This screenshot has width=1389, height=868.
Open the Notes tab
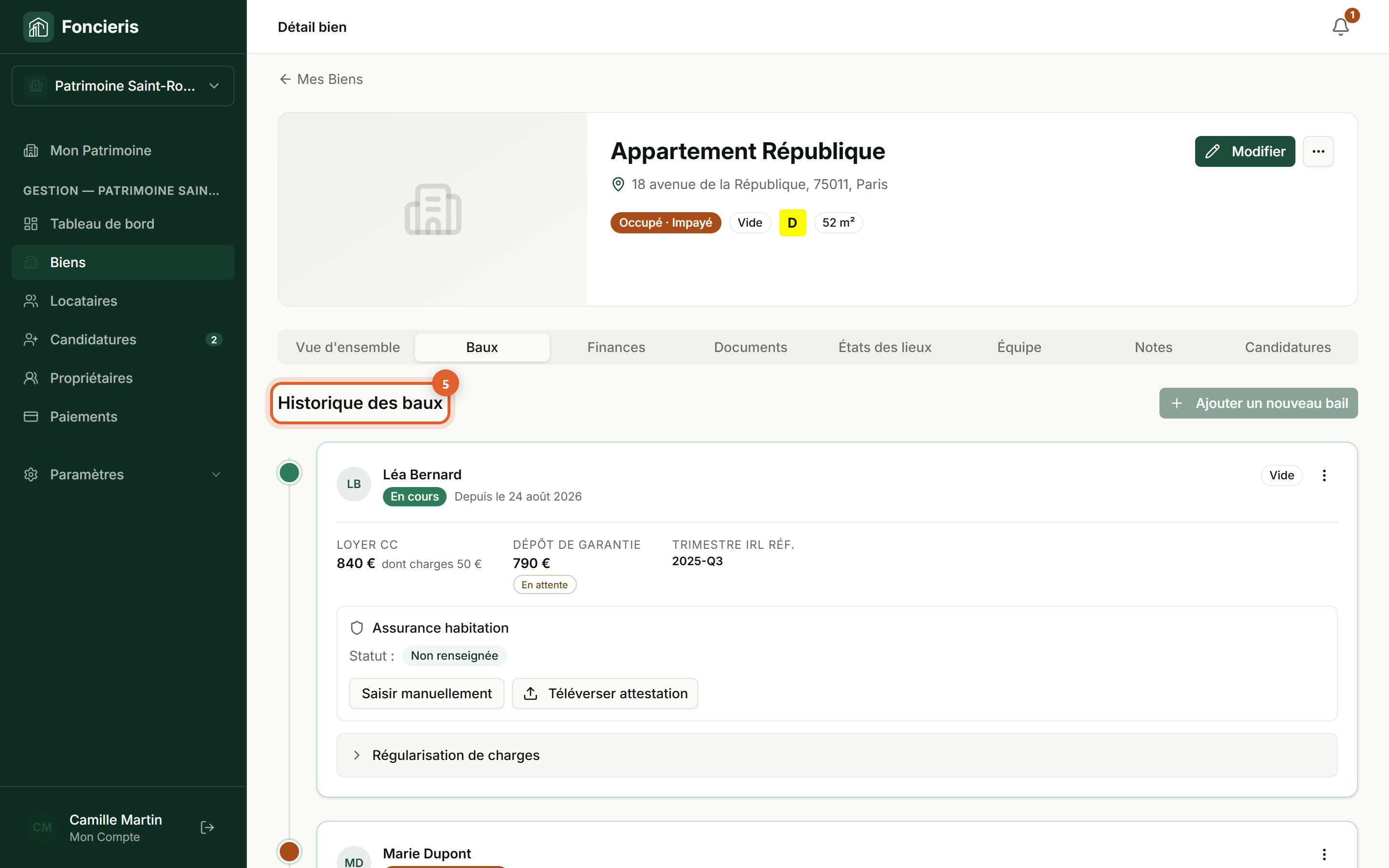tap(1154, 347)
